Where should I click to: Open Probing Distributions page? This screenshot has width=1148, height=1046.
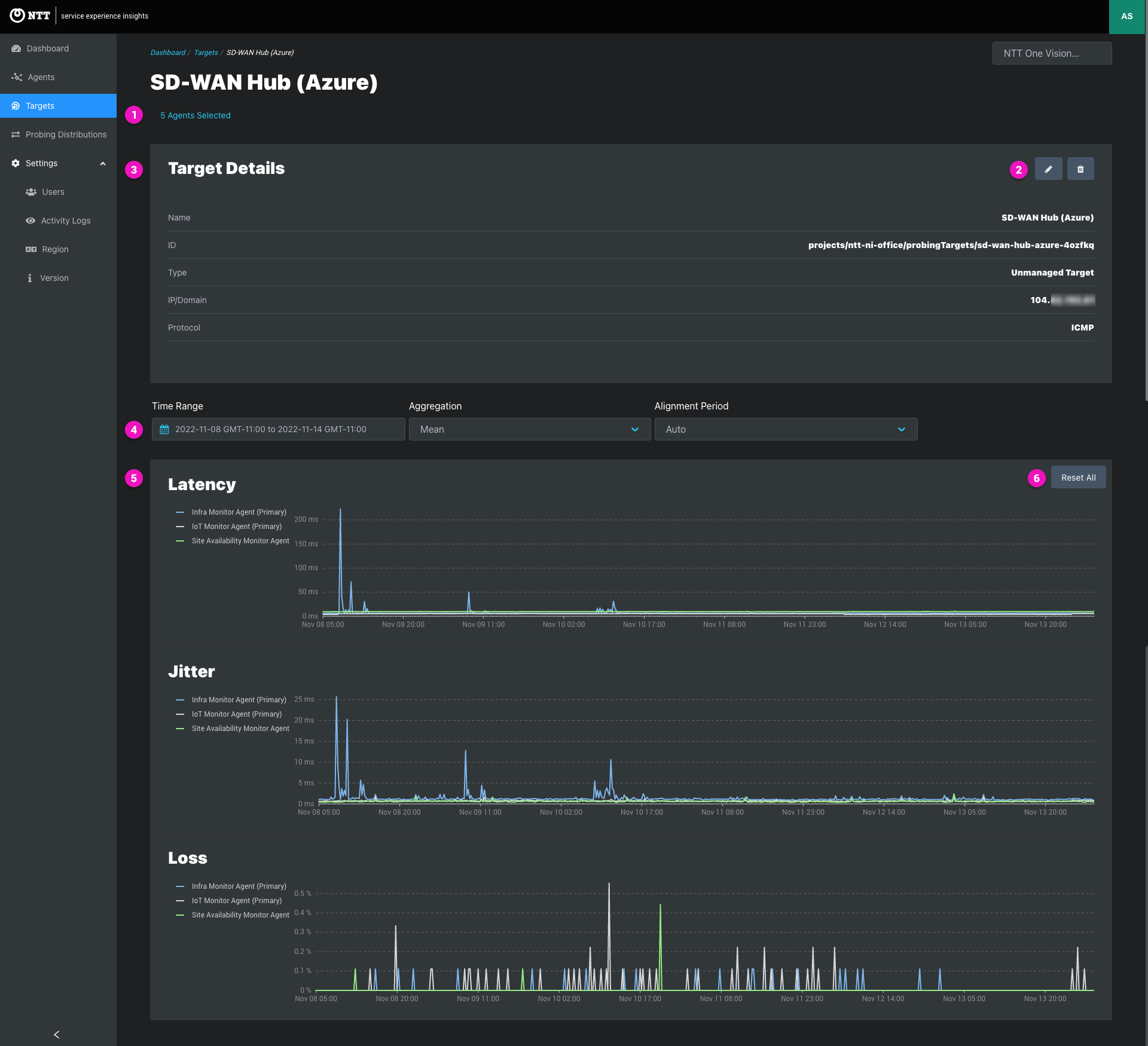[x=58, y=134]
